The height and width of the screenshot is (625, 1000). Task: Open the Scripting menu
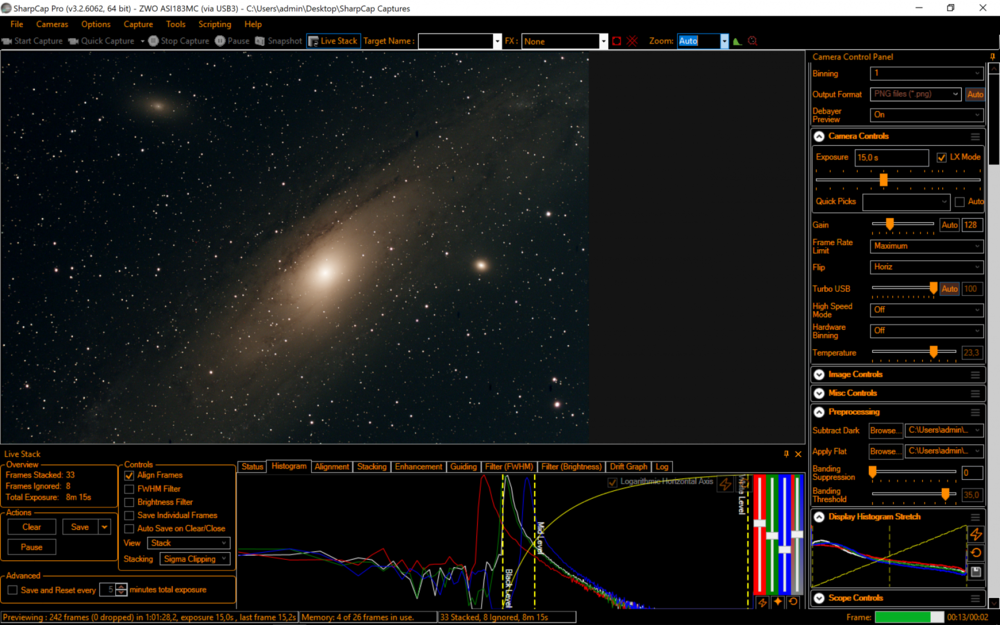pyautogui.click(x=214, y=24)
